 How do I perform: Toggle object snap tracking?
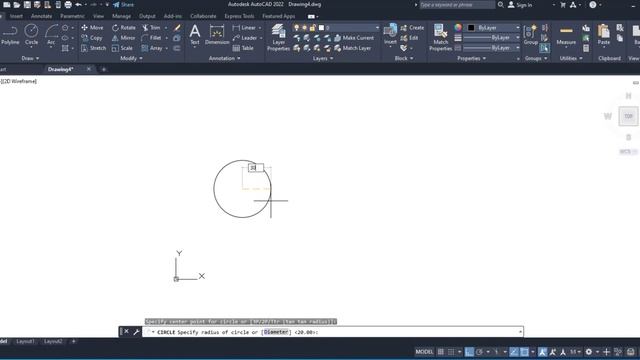coord(514,351)
